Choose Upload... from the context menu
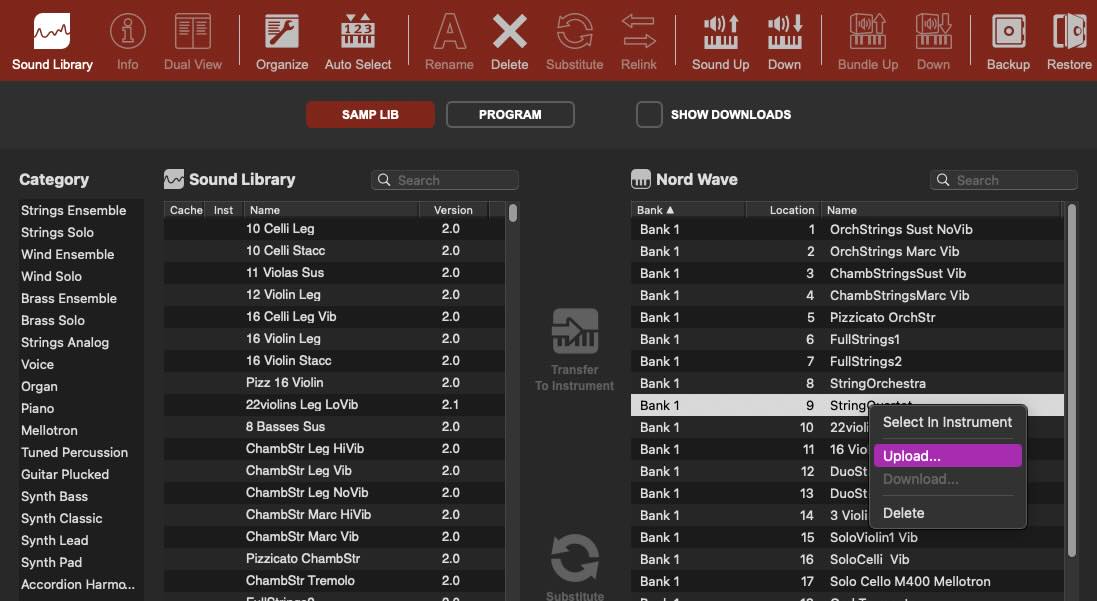1097x601 pixels. (947, 456)
